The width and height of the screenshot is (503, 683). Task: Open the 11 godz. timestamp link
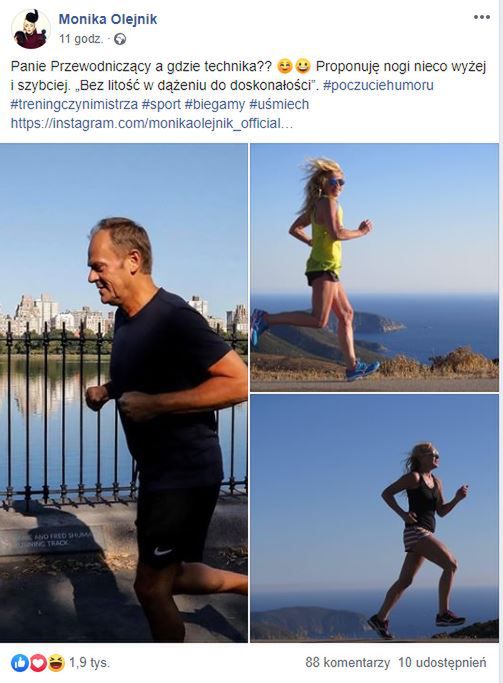pos(81,39)
